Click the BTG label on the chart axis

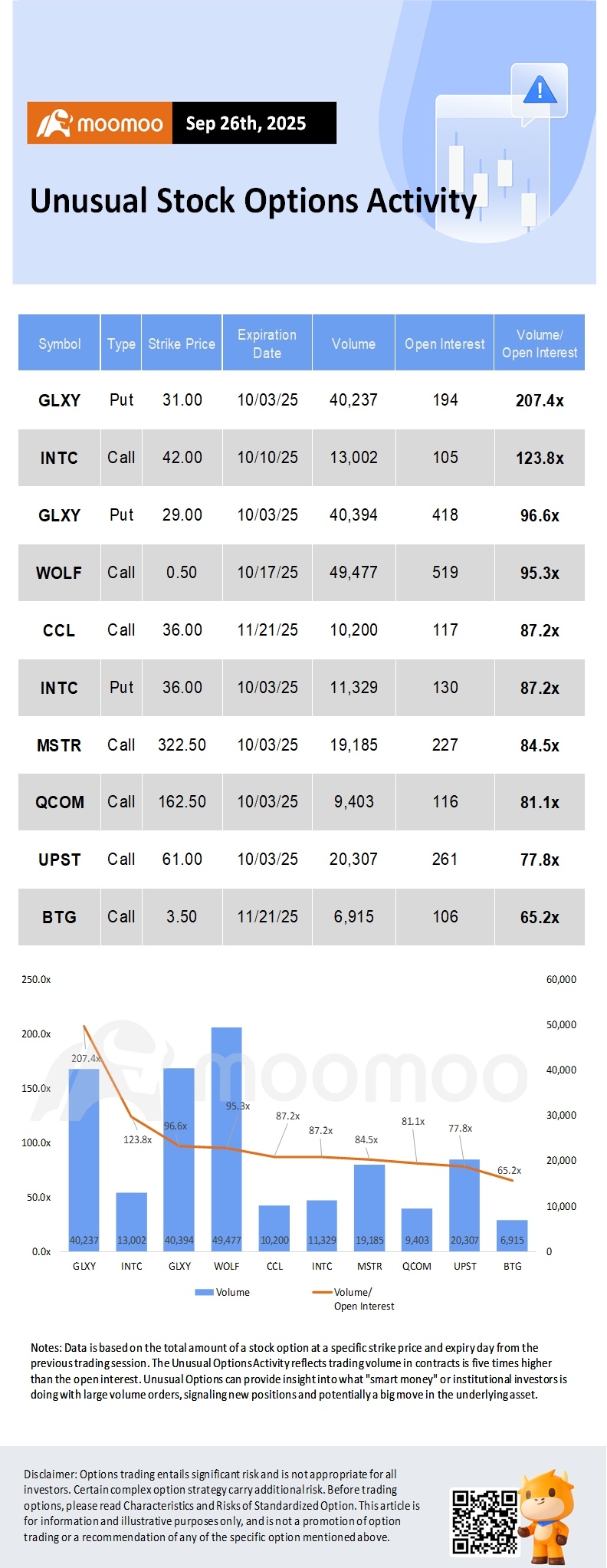click(512, 1266)
